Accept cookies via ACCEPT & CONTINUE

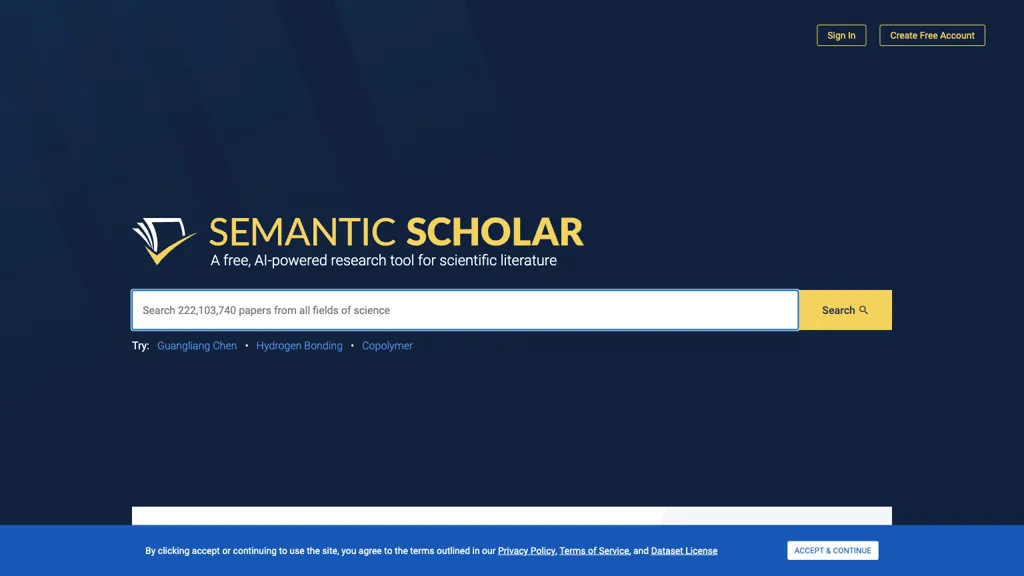pyautogui.click(x=832, y=550)
